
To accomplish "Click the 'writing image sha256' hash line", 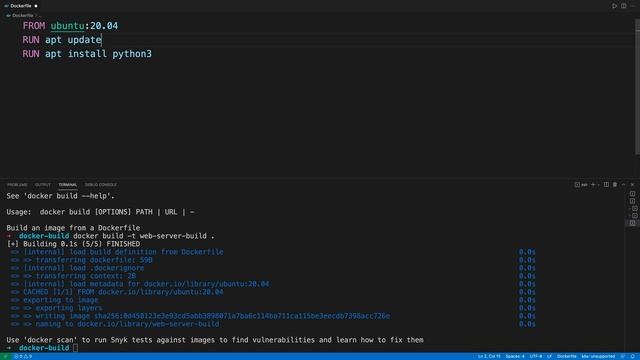I will coord(213,316).
